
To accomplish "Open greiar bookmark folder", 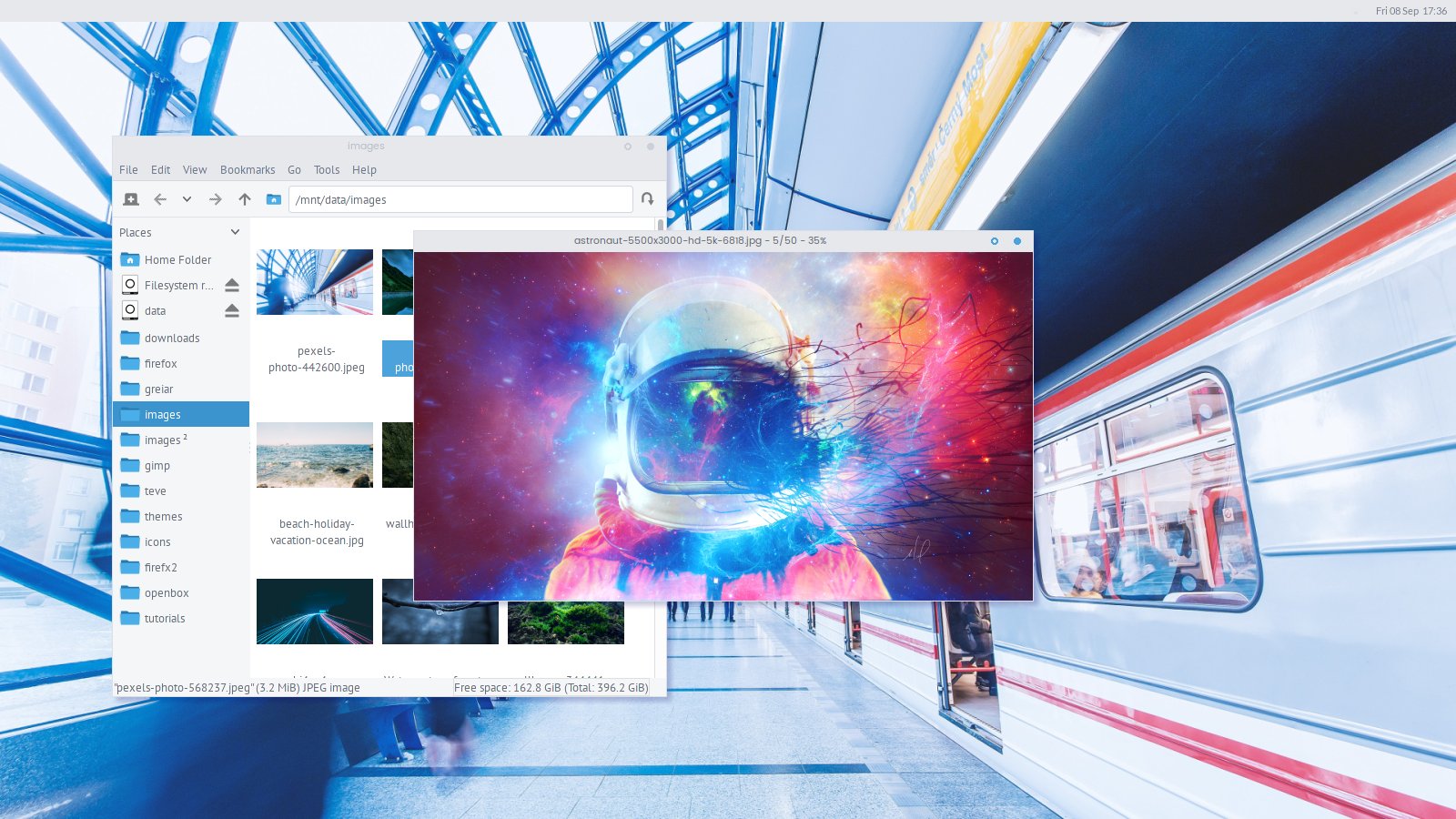I will coord(181,389).
